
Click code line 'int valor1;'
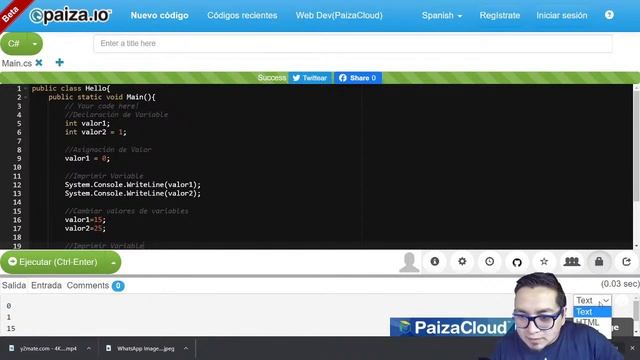click(x=87, y=123)
